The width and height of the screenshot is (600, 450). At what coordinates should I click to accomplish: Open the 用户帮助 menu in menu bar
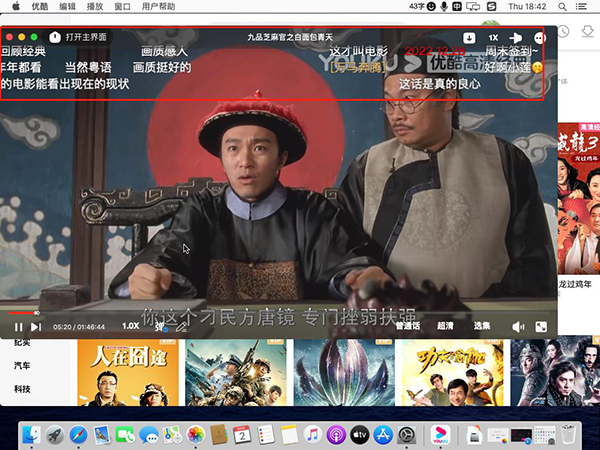tap(159, 6)
